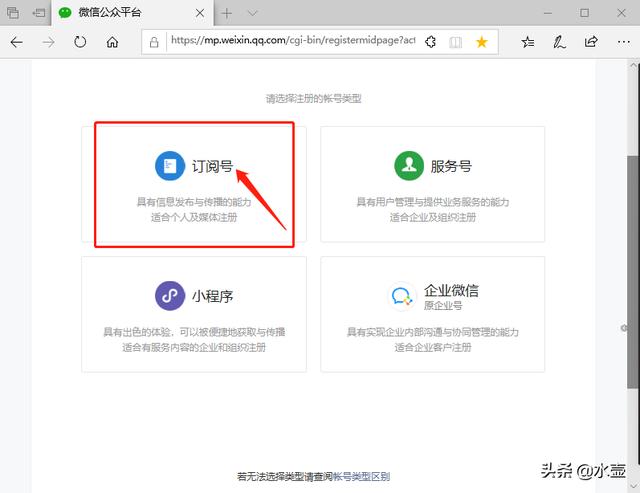The height and width of the screenshot is (493, 640).
Task: Click the browser back arrow
Action: [x=17, y=42]
